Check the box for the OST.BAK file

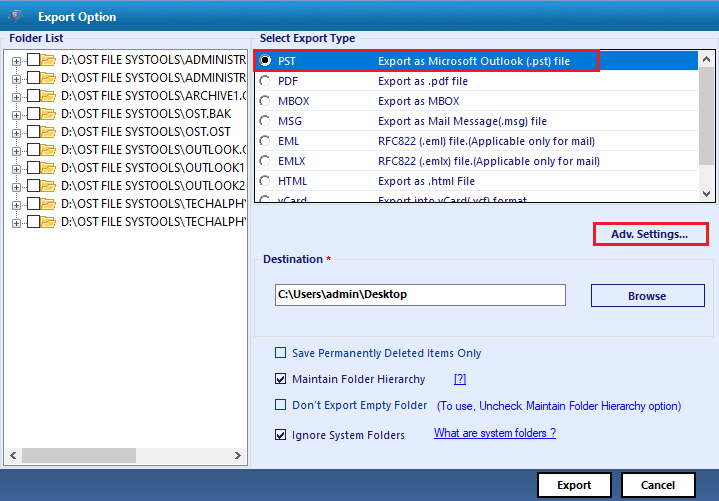coord(33,114)
